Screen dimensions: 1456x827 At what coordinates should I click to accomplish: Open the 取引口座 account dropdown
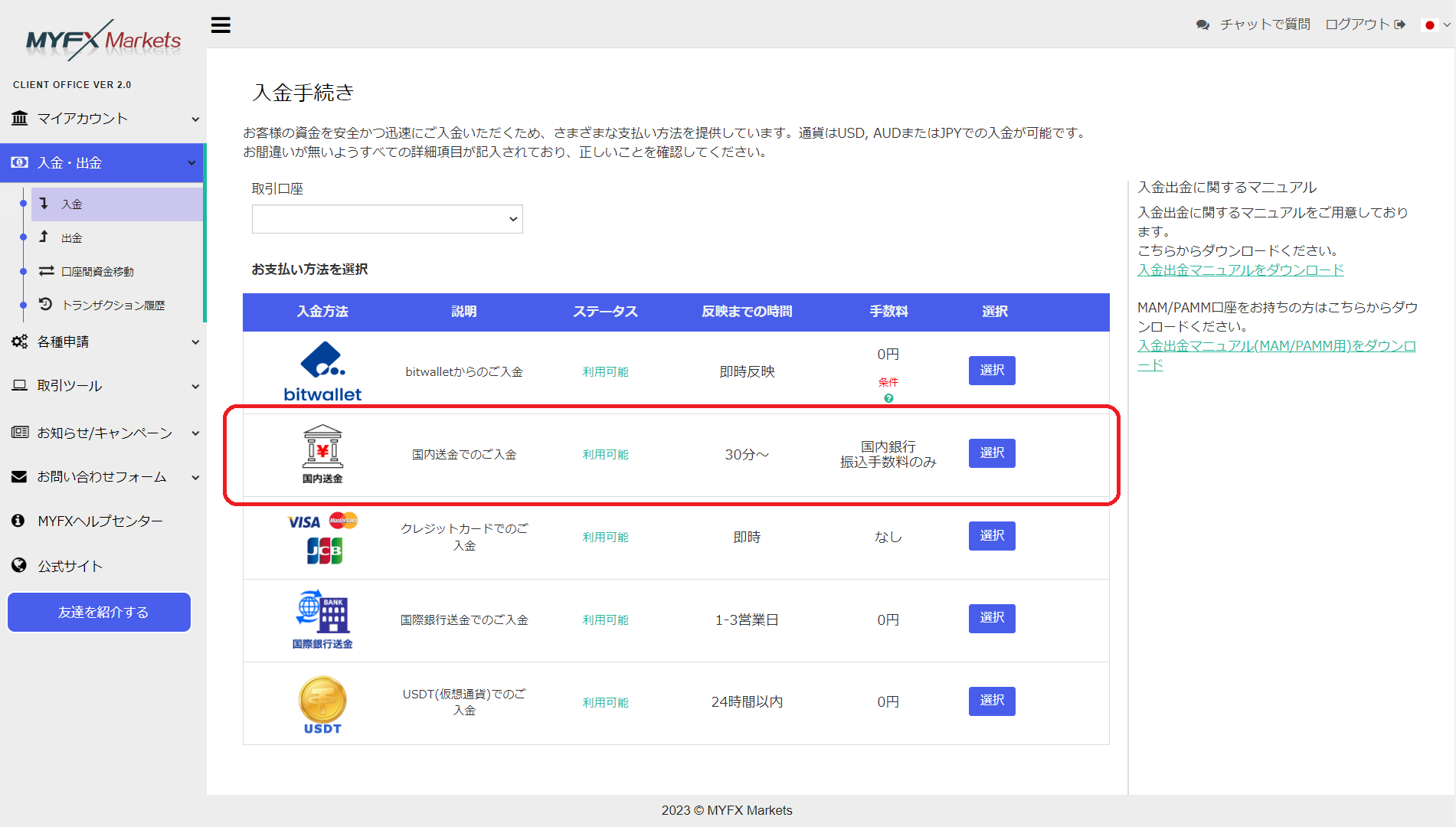(x=387, y=219)
